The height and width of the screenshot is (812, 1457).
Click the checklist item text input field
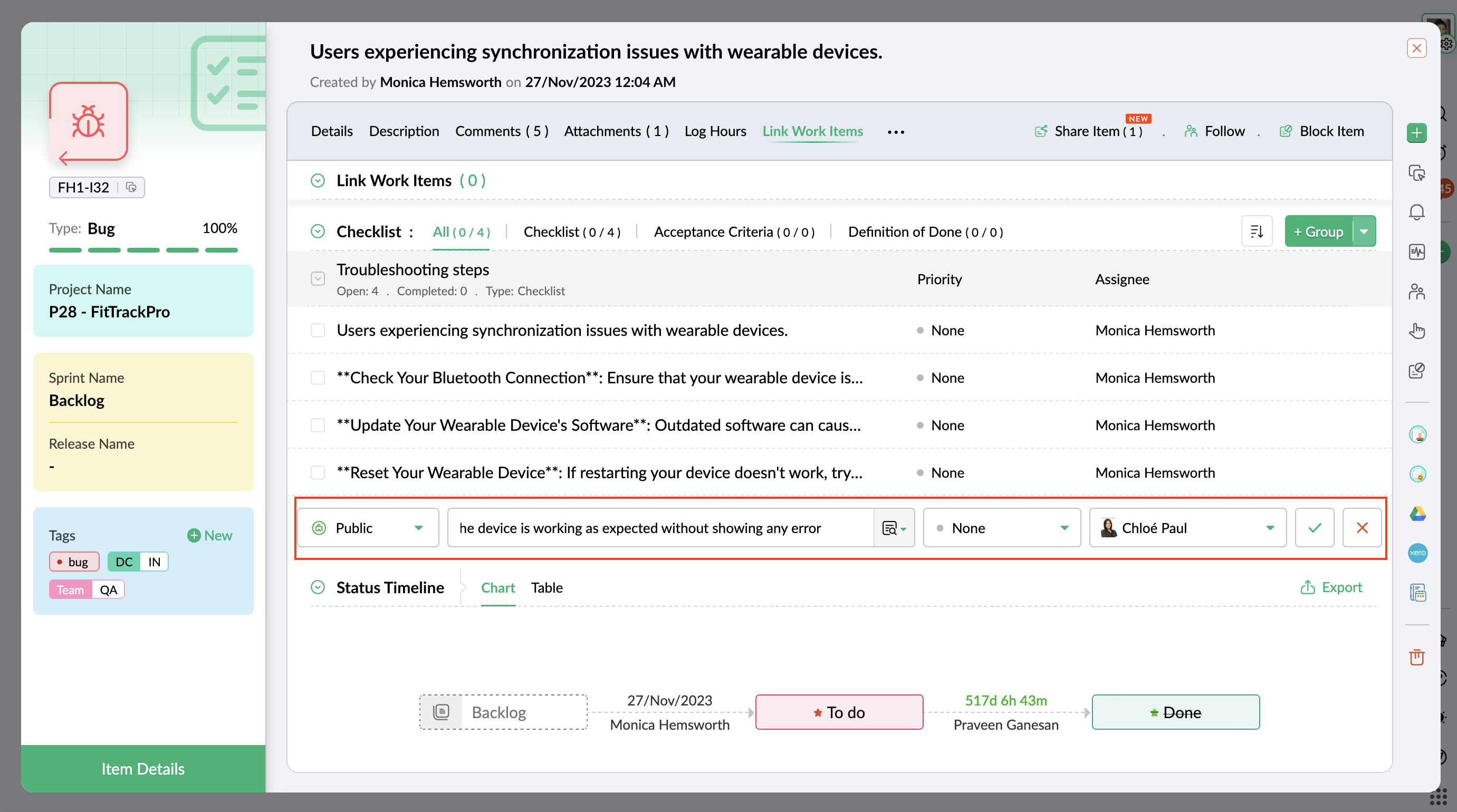point(660,528)
